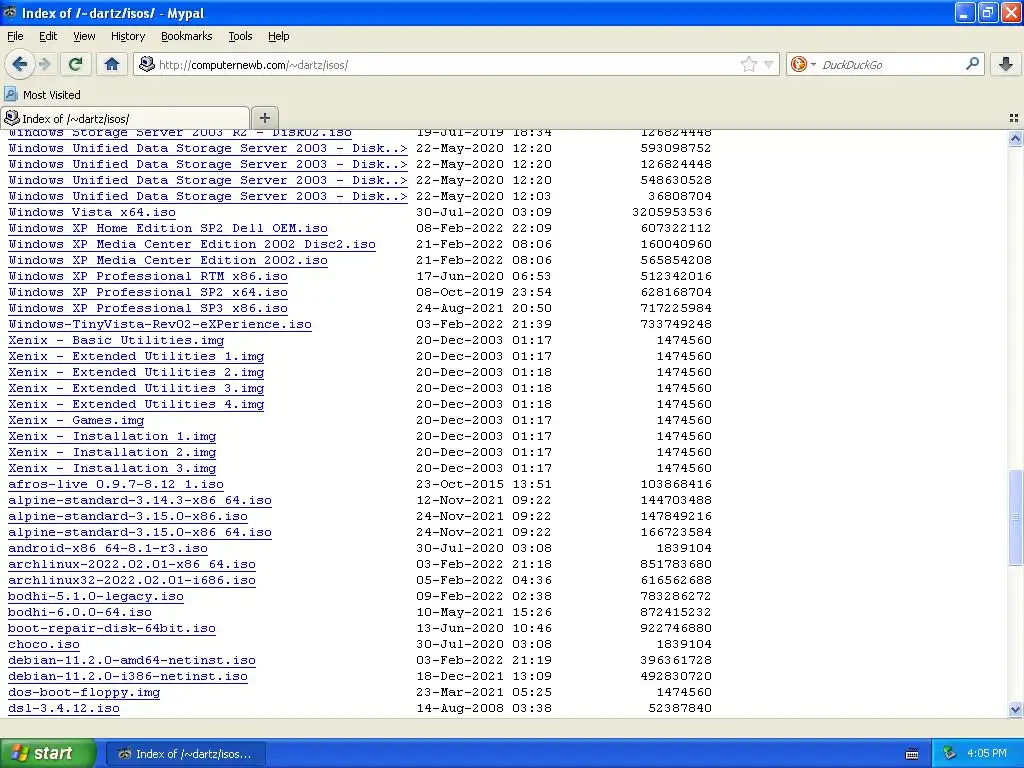
Task: Open the DuckDuckGo search engine selector
Action: tap(803, 64)
